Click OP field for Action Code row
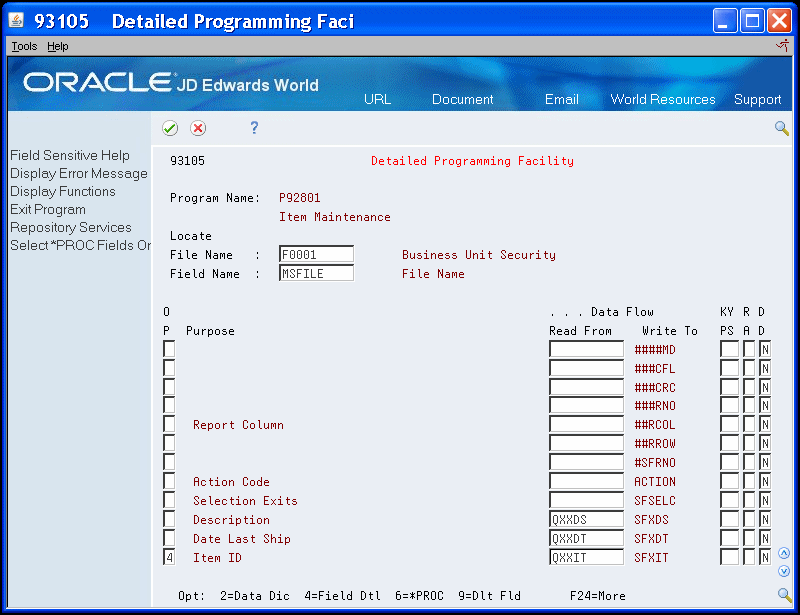This screenshot has width=800, height=615. (169, 481)
